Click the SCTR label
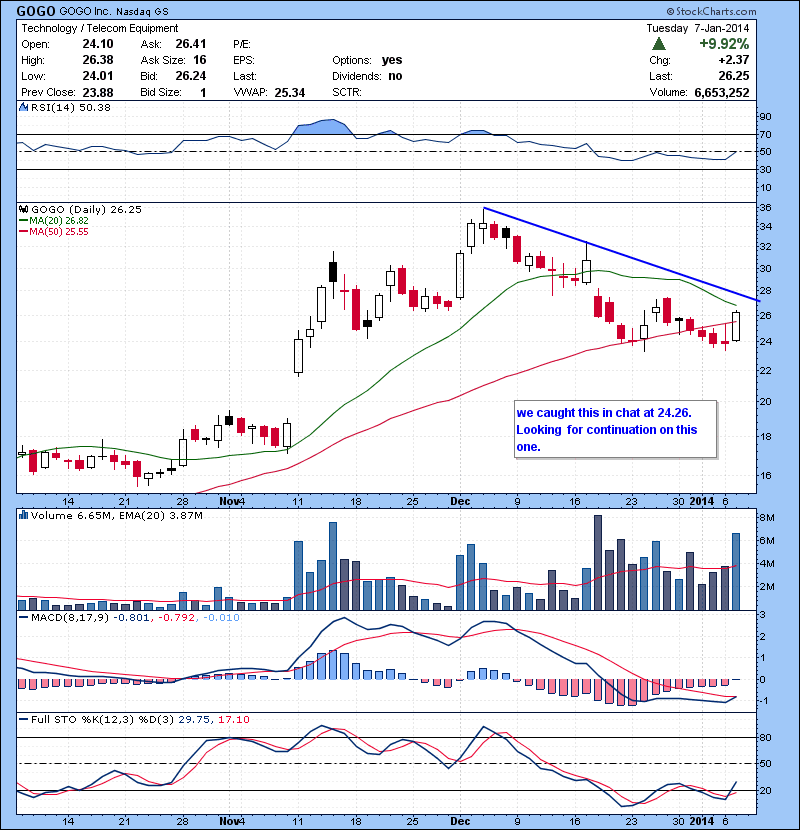800x830 pixels. (x=347, y=92)
